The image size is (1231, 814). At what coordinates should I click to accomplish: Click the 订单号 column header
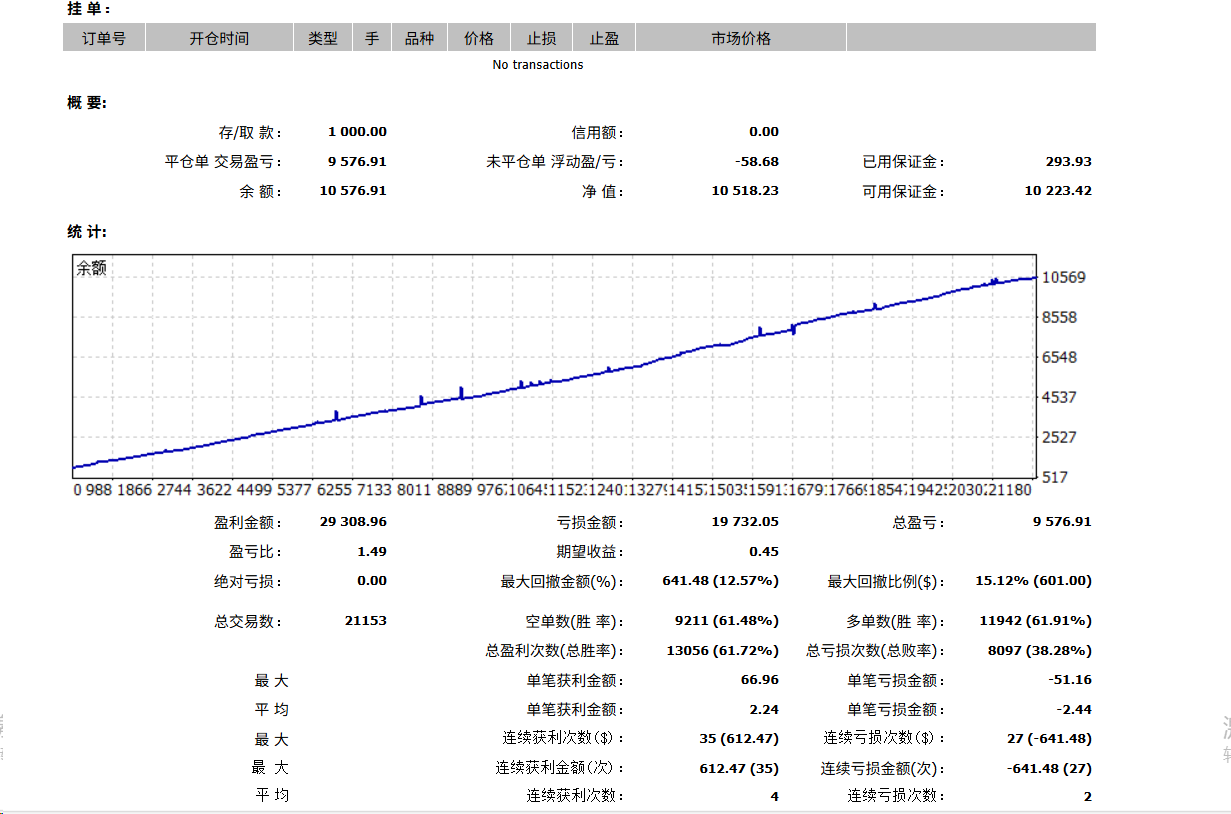tap(104, 38)
